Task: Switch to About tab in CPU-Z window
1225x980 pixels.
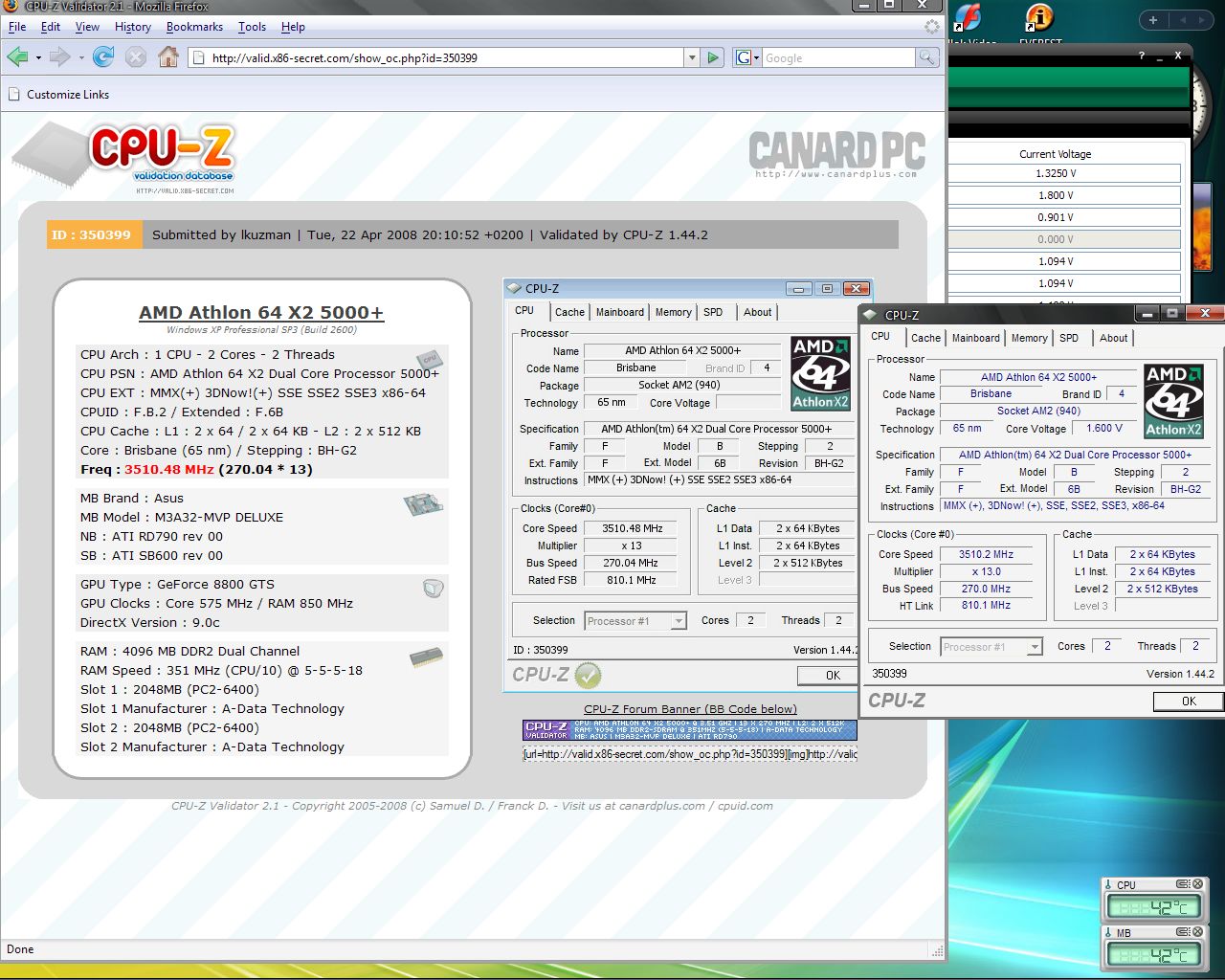Action: point(1113,338)
